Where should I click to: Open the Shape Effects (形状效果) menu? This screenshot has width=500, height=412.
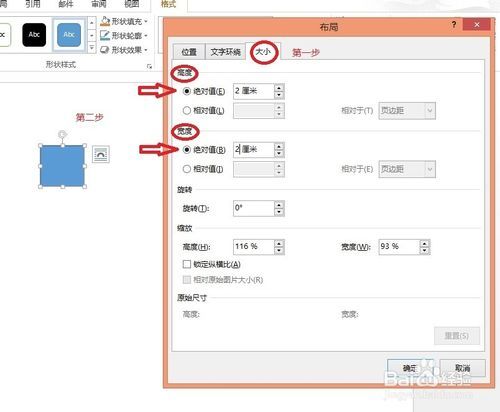coord(124,50)
